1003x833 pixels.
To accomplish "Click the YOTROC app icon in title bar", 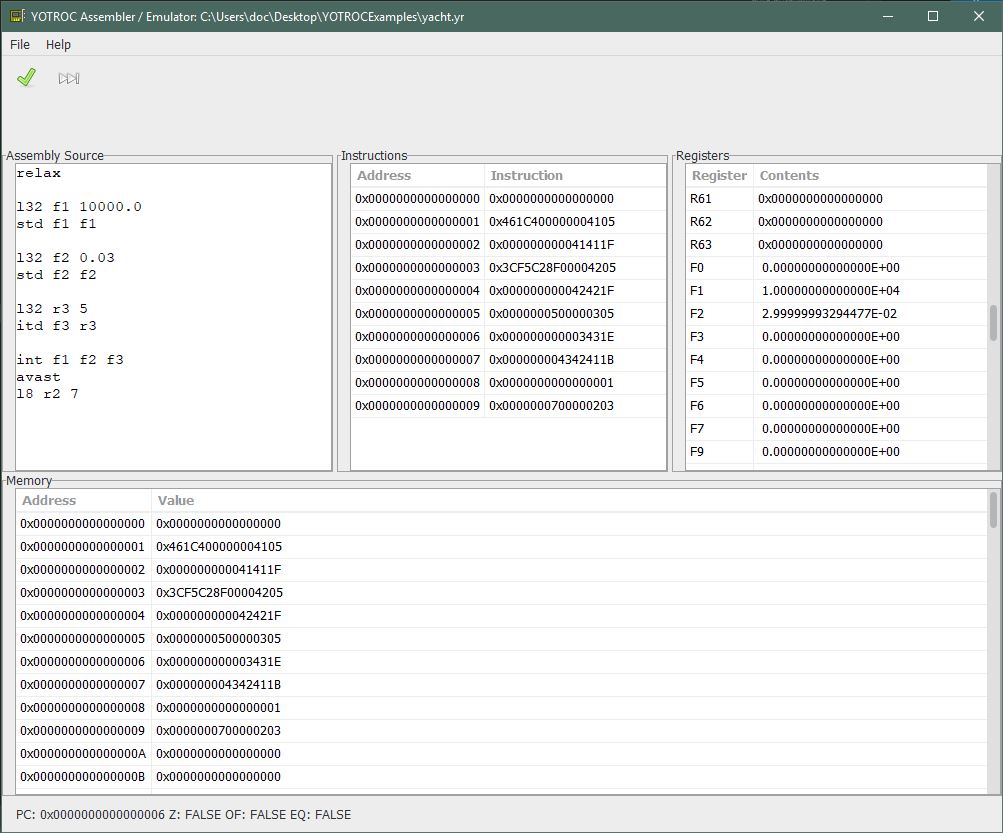I will 17,16.
